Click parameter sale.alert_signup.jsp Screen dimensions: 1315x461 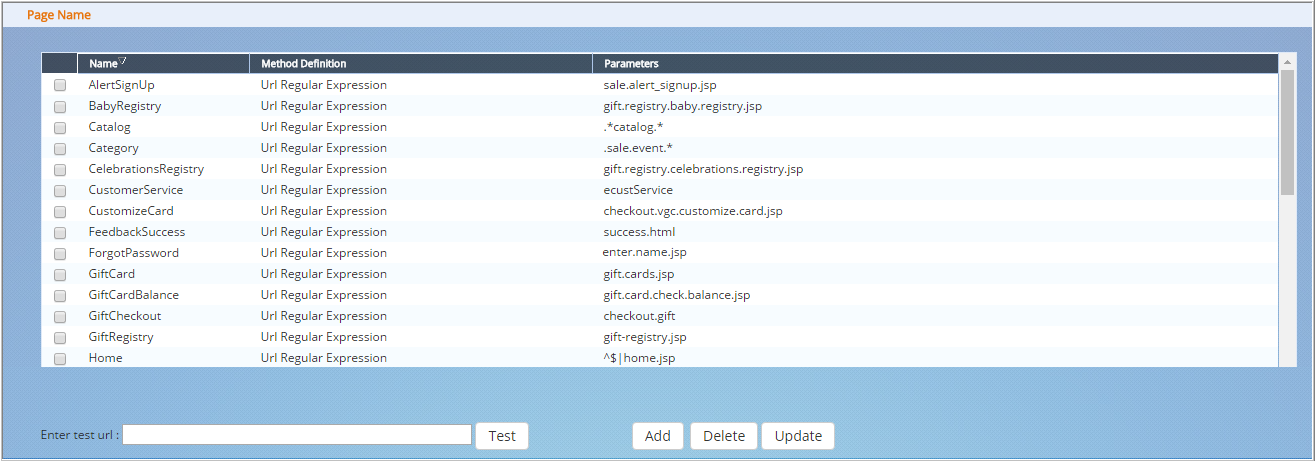pyautogui.click(x=659, y=85)
